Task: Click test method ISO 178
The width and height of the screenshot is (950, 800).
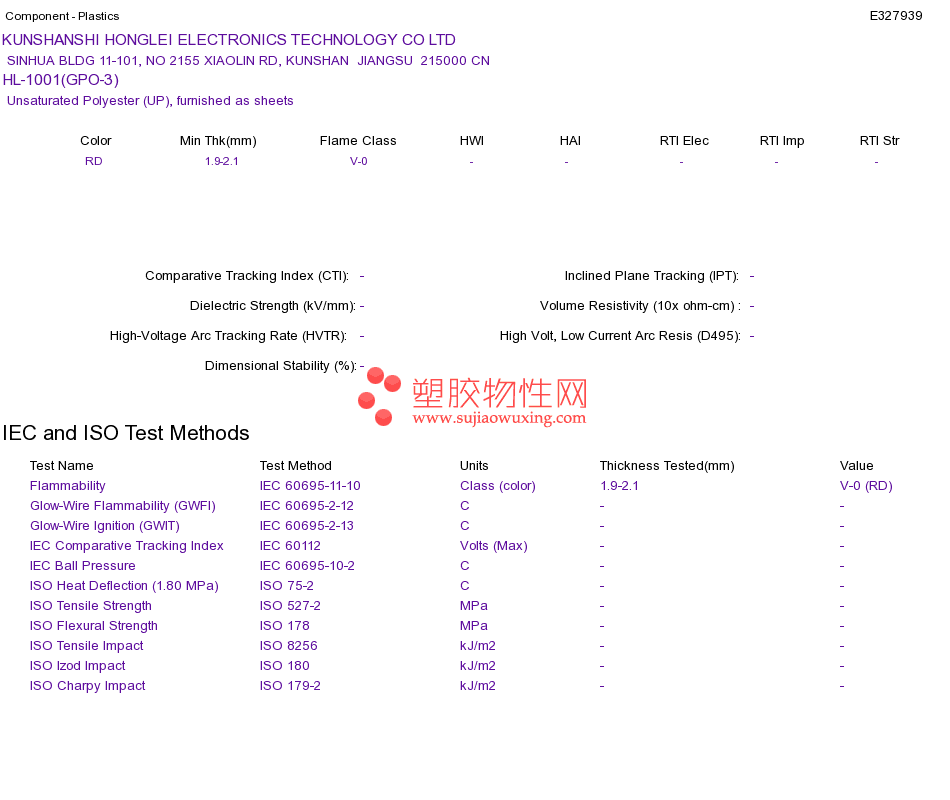Action: tap(284, 625)
